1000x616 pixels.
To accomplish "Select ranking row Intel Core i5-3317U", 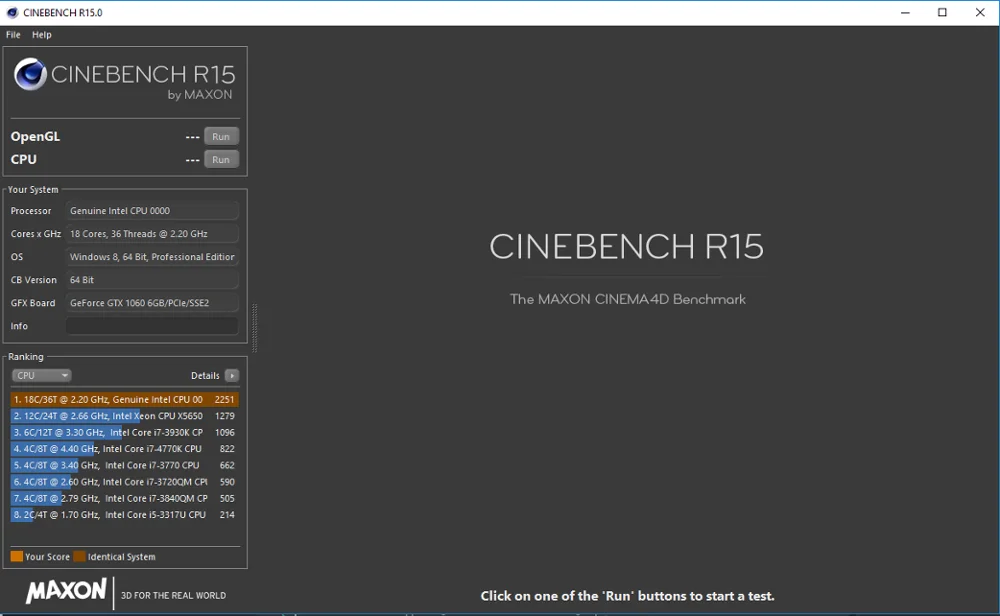I will point(124,515).
